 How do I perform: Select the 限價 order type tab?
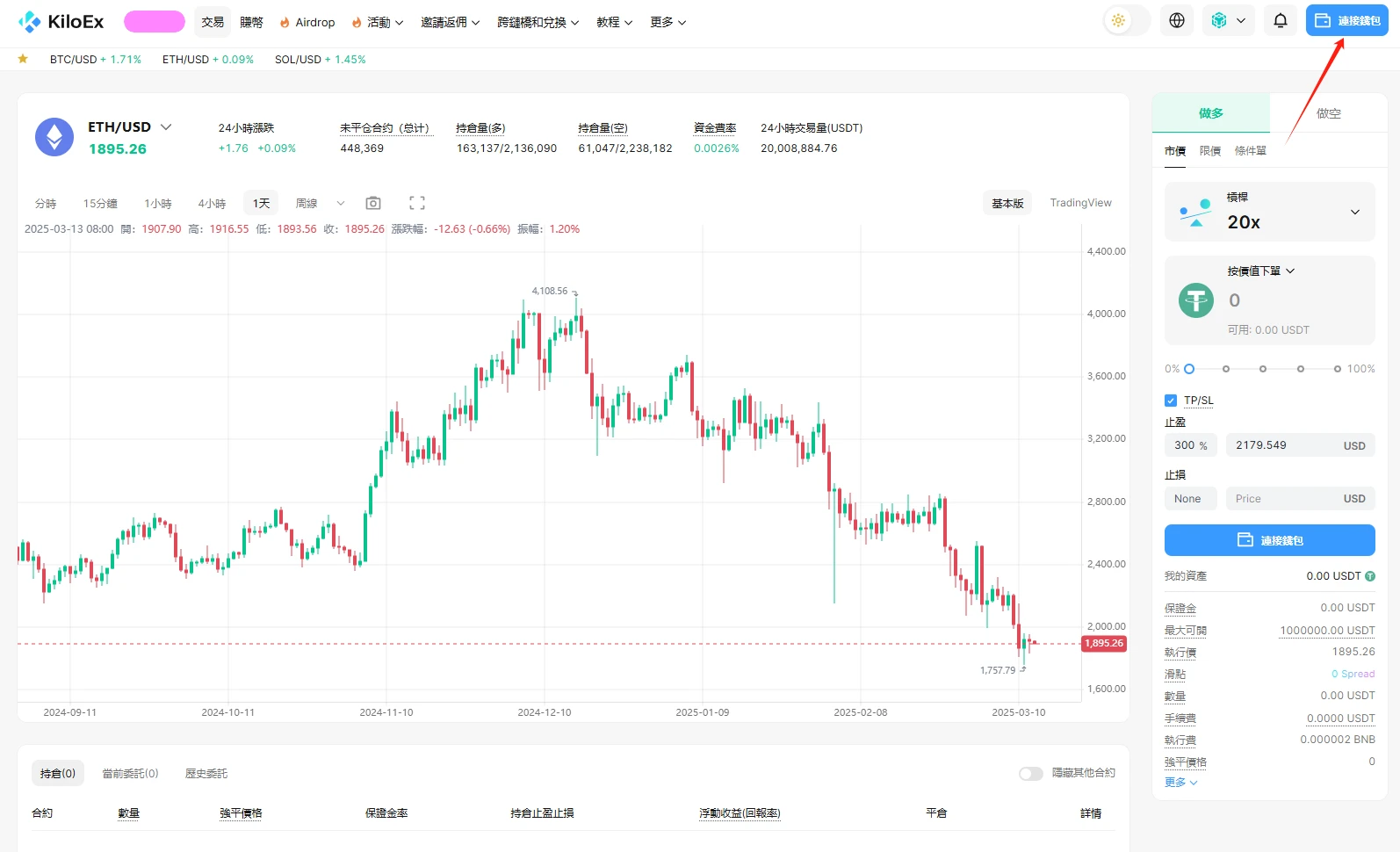tap(1209, 151)
